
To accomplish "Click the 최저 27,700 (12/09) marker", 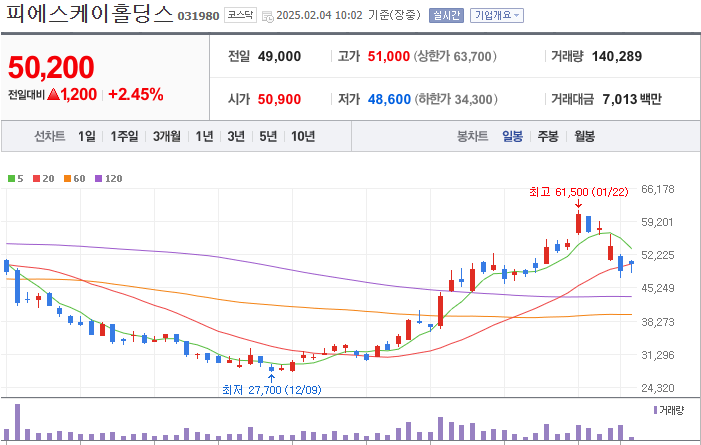I will pyautogui.click(x=272, y=390).
